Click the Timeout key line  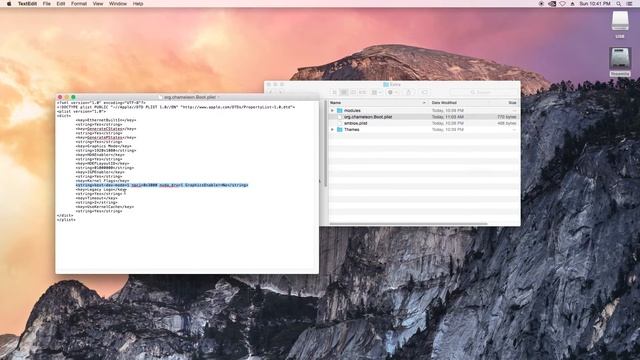click(96, 198)
